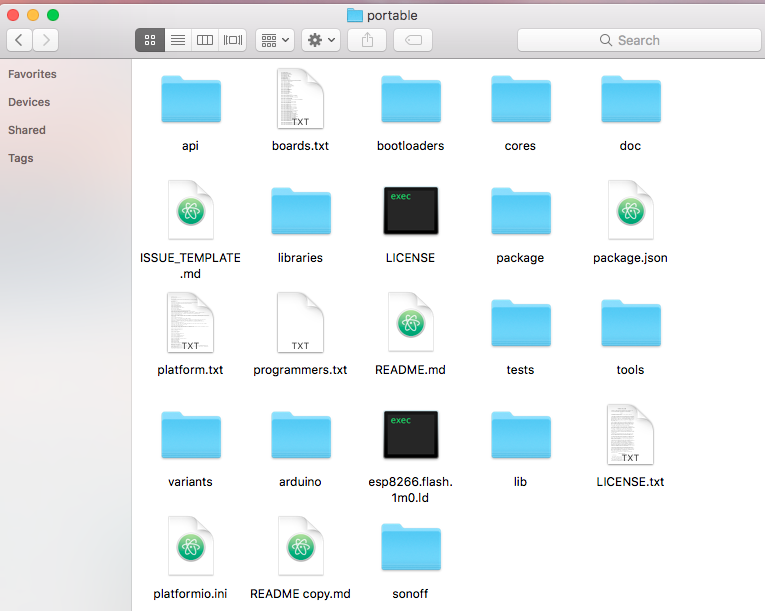The width and height of the screenshot is (765, 611).
Task: Click the "boards.txt" file name label
Action: pyautogui.click(x=301, y=146)
